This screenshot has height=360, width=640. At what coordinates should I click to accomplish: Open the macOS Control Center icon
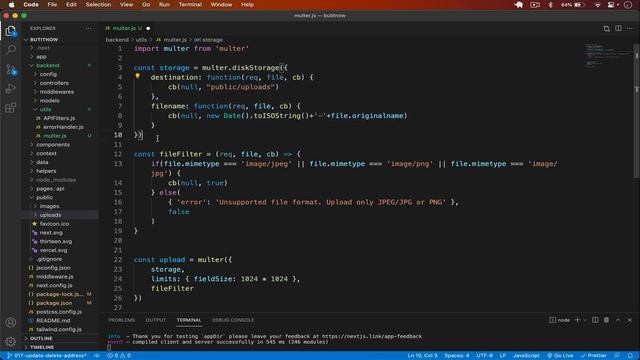pyautogui.click(x=611, y=4)
